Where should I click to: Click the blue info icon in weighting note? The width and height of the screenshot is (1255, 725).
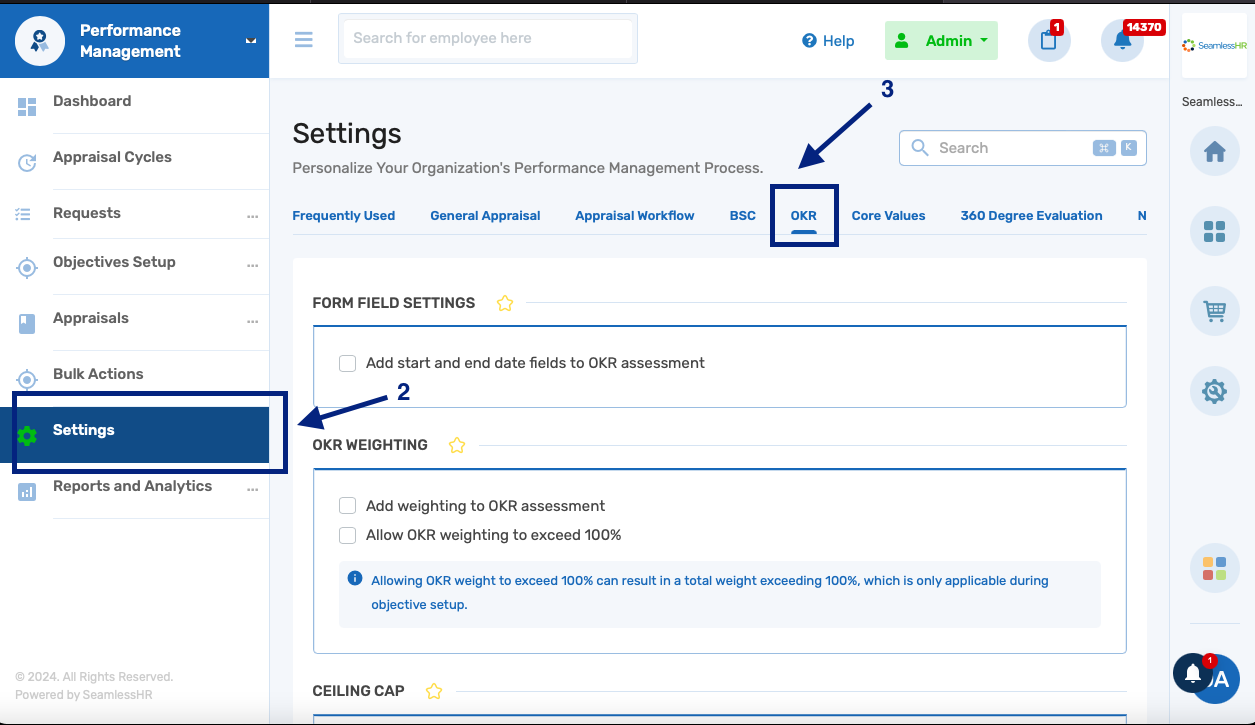coord(355,579)
